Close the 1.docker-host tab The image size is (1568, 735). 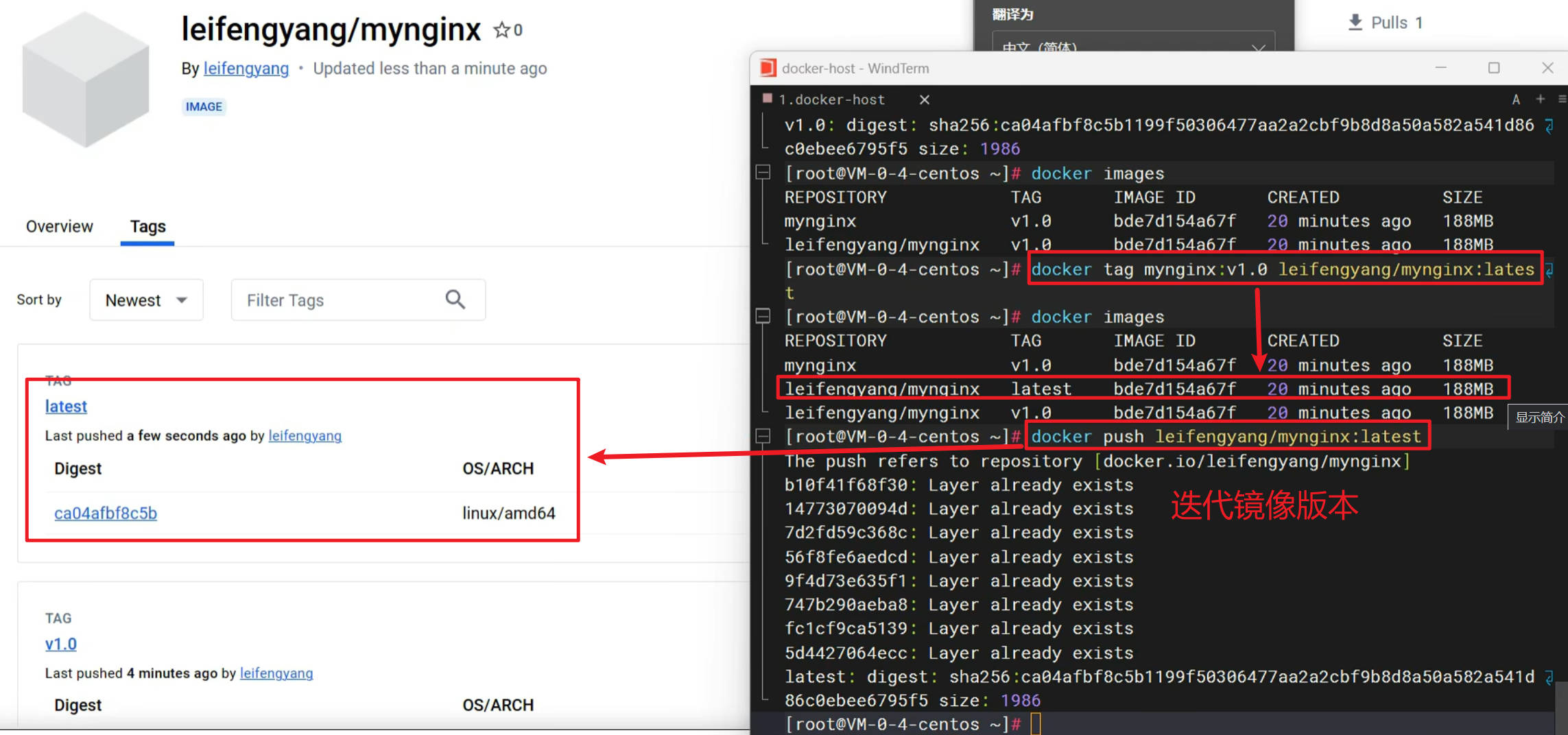point(925,99)
